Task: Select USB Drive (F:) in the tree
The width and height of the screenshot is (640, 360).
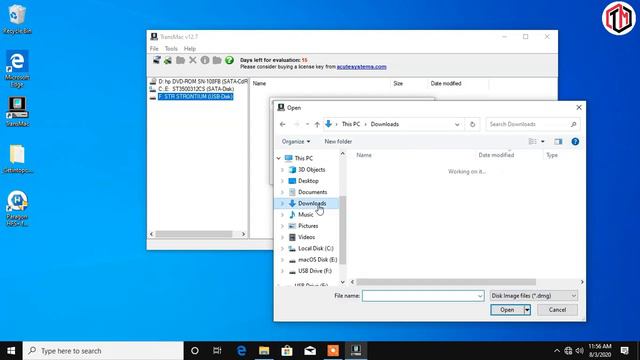Action: 315,271
